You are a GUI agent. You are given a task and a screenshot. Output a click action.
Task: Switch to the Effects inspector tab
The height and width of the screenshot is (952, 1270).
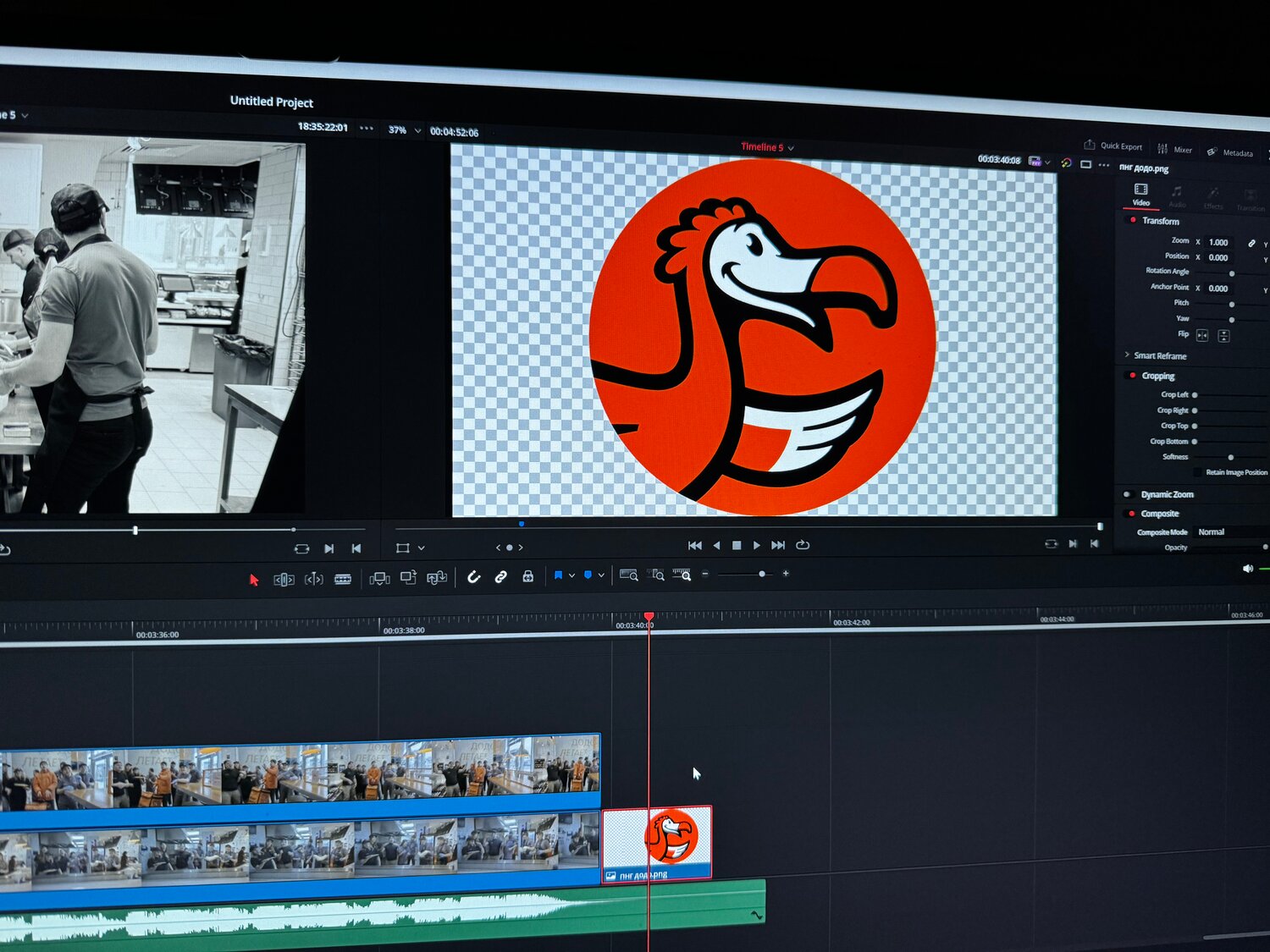coord(1213,200)
